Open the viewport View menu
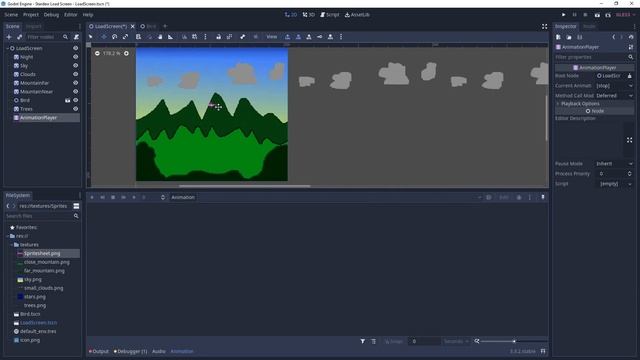Image resolution: width=640 pixels, height=360 pixels. pyautogui.click(x=271, y=37)
